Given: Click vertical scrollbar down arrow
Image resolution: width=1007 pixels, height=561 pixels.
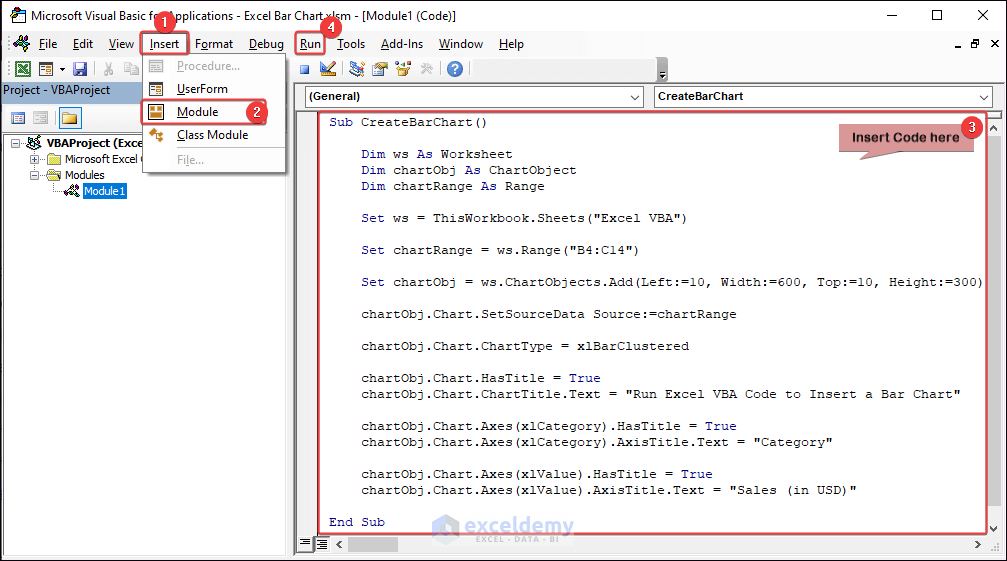Looking at the screenshot, I should (994, 529).
